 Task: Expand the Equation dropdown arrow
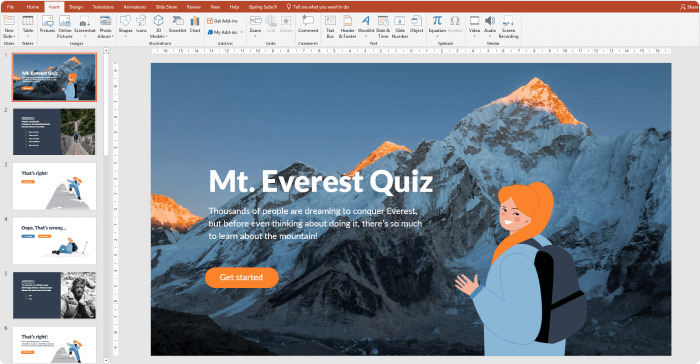pyautogui.click(x=437, y=37)
